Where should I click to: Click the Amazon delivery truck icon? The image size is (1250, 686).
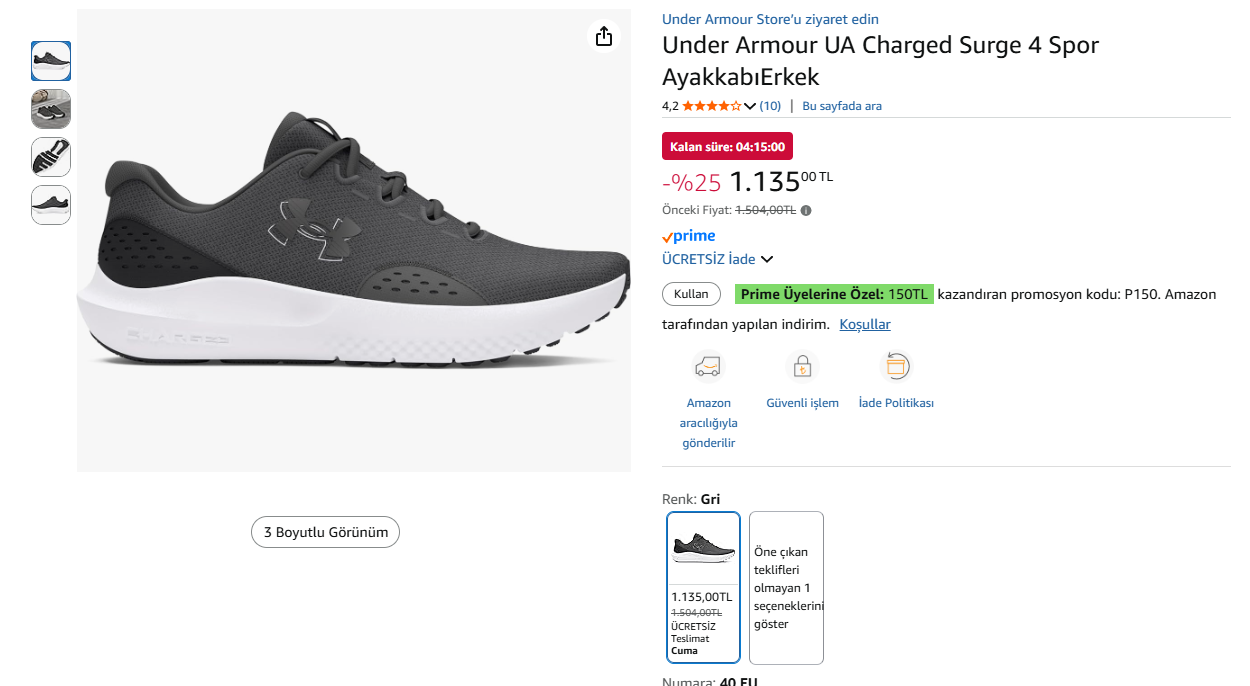pyautogui.click(x=708, y=367)
